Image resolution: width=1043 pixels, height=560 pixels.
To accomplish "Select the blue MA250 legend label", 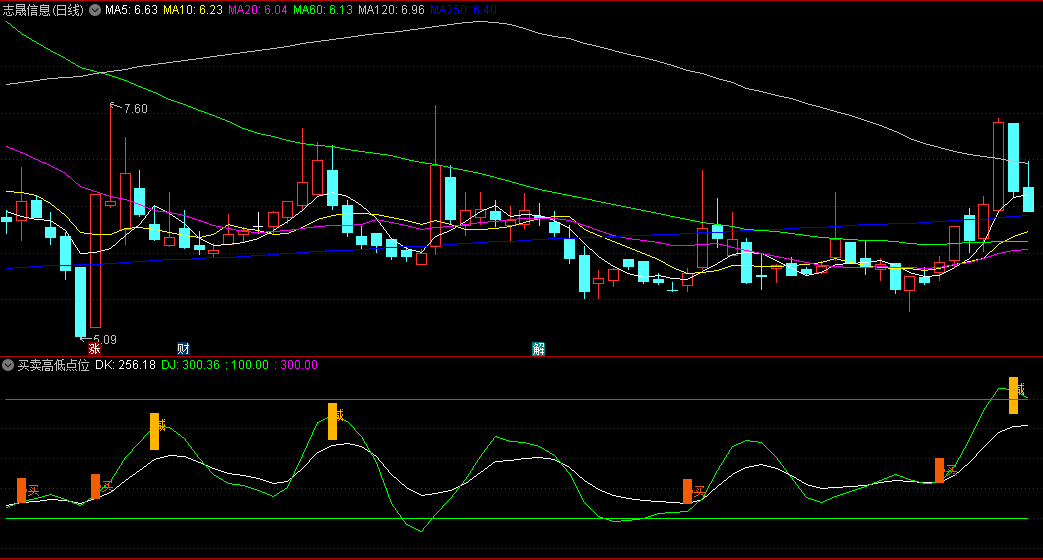I will pyautogui.click(x=464, y=10).
